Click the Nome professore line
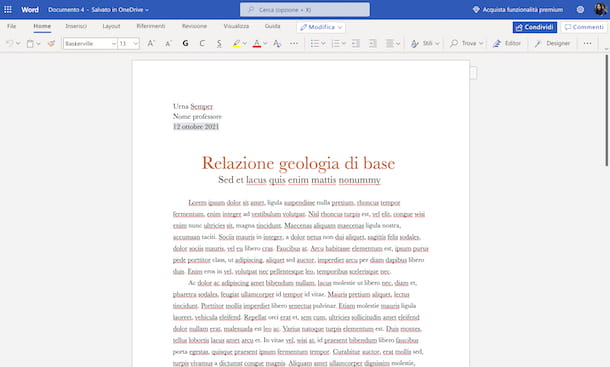The width and height of the screenshot is (610, 367). pos(197,116)
